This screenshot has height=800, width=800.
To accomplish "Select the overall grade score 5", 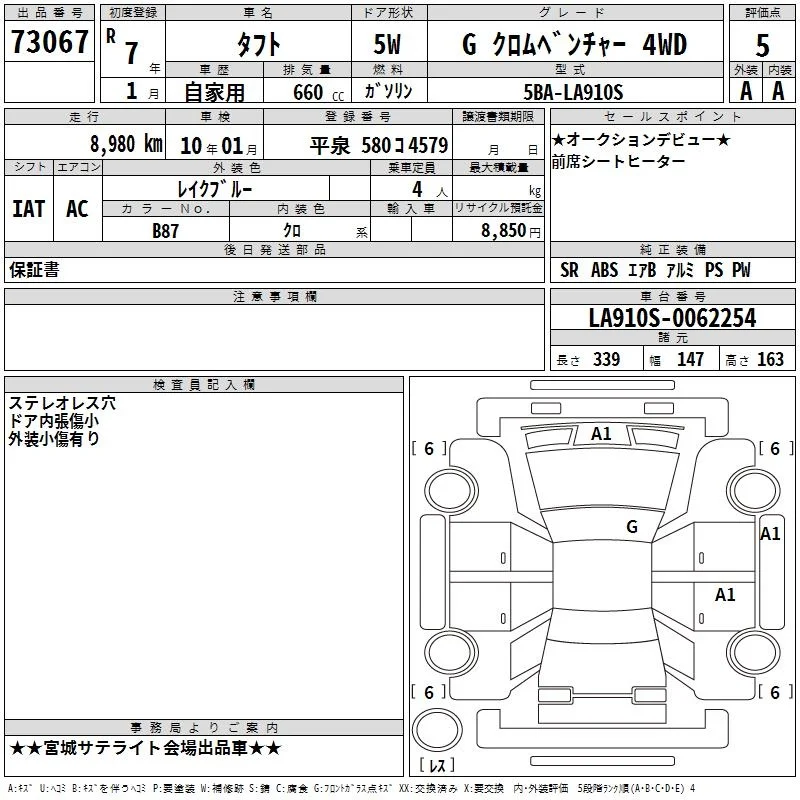I will (762, 45).
